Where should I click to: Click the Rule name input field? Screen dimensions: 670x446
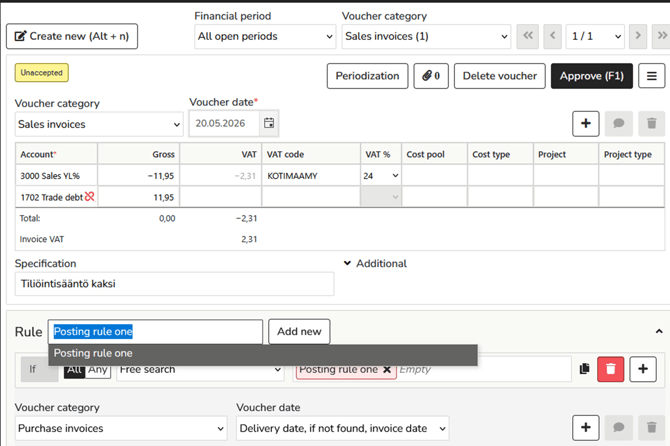tap(155, 332)
